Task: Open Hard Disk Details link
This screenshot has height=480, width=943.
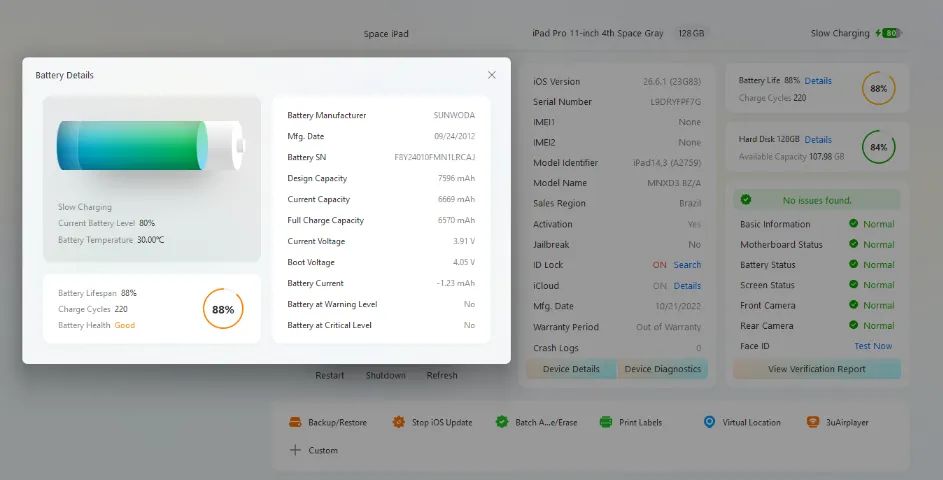Action: 818,140
